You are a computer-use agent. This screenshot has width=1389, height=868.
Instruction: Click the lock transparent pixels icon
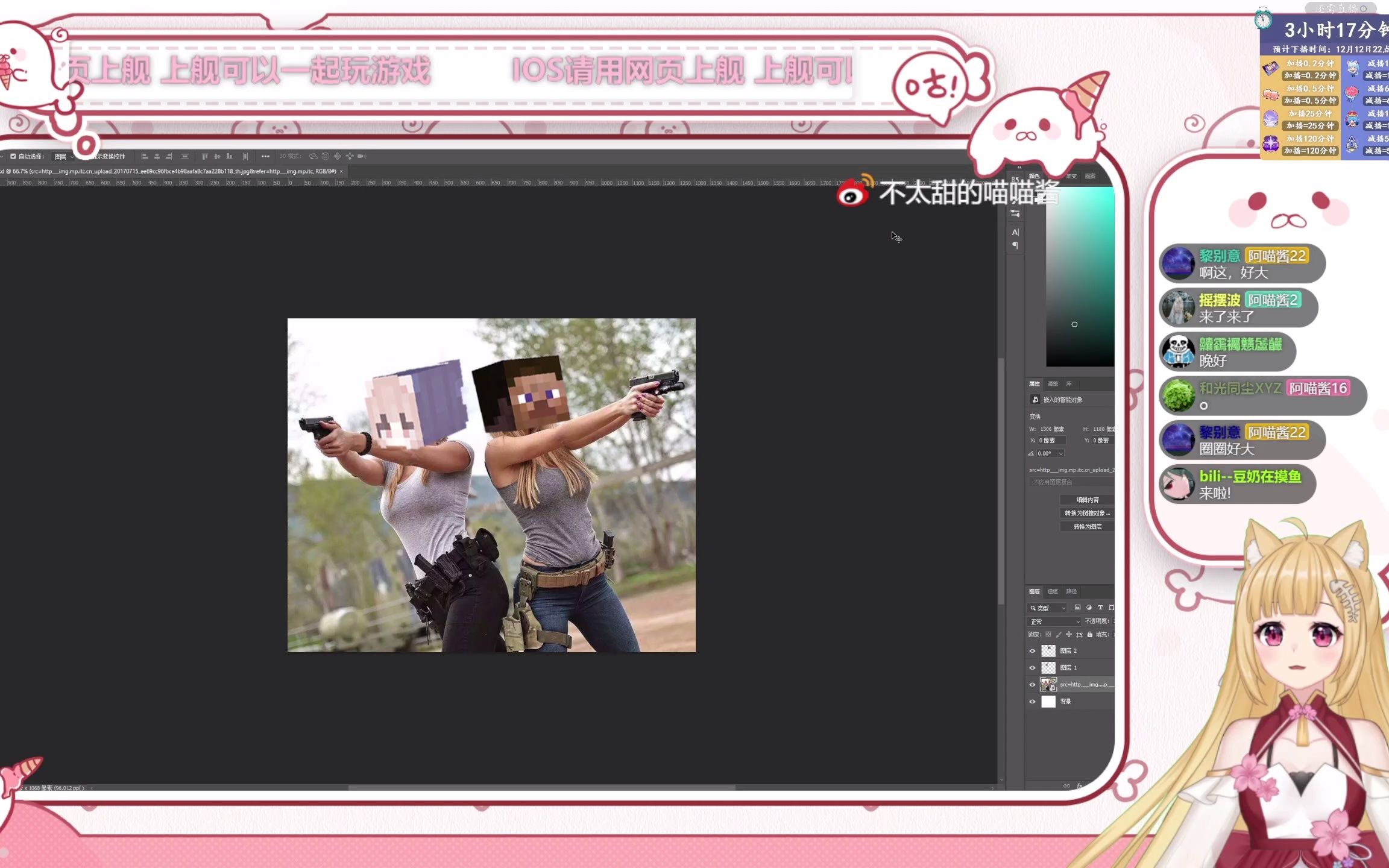(1048, 635)
